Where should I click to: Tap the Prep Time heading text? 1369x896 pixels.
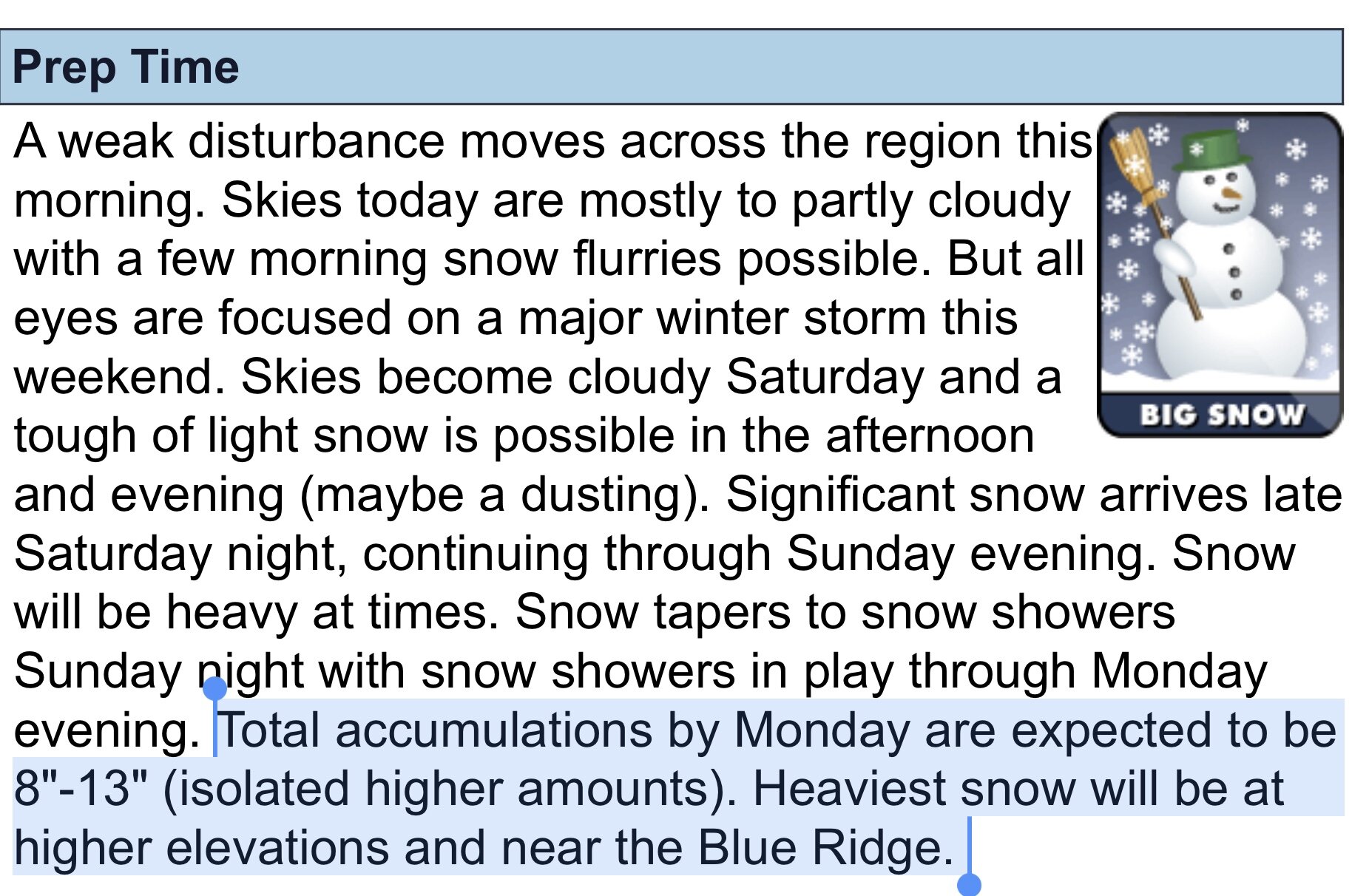point(126,67)
